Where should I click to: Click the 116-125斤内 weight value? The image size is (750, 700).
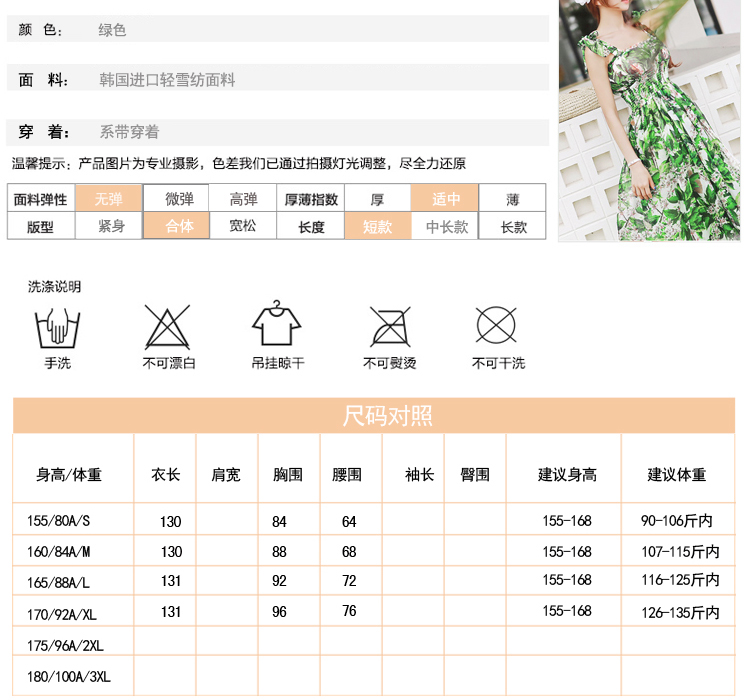[x=680, y=580]
